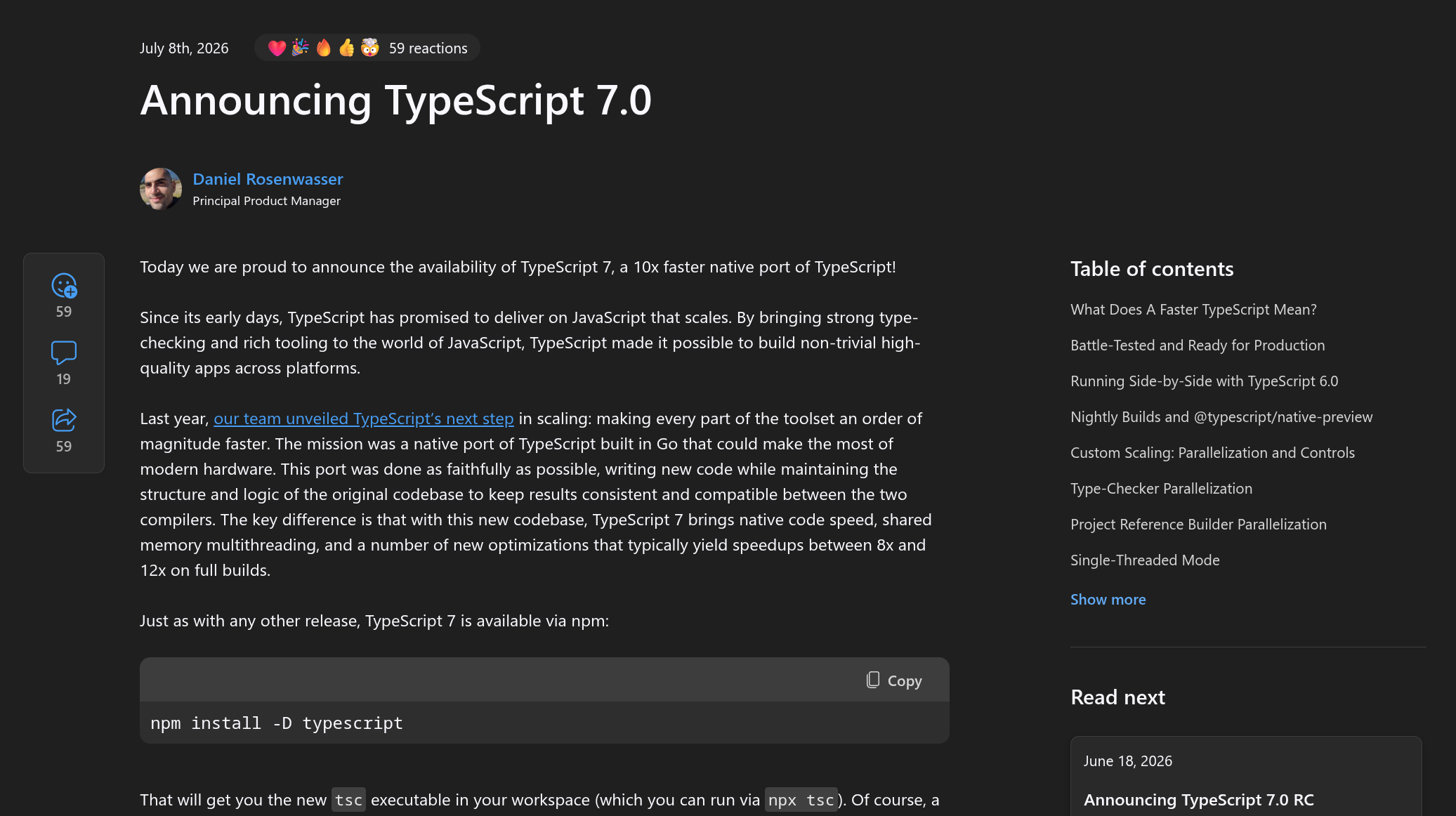Jump to What Does A Faster TypeScript Mean?
The height and width of the screenshot is (816, 1456).
click(x=1193, y=310)
